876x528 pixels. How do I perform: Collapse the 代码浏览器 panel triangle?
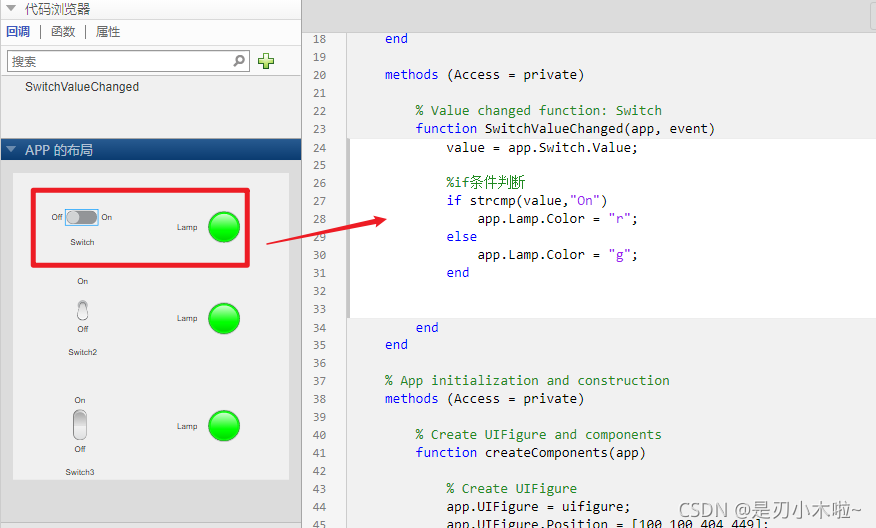coord(11,8)
